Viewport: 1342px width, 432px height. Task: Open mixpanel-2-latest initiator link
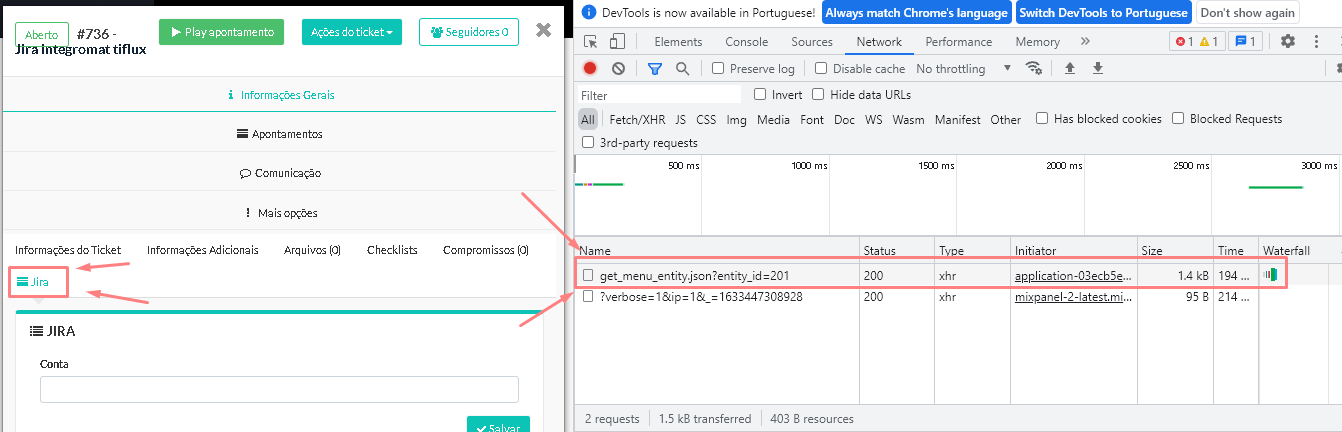1074,297
